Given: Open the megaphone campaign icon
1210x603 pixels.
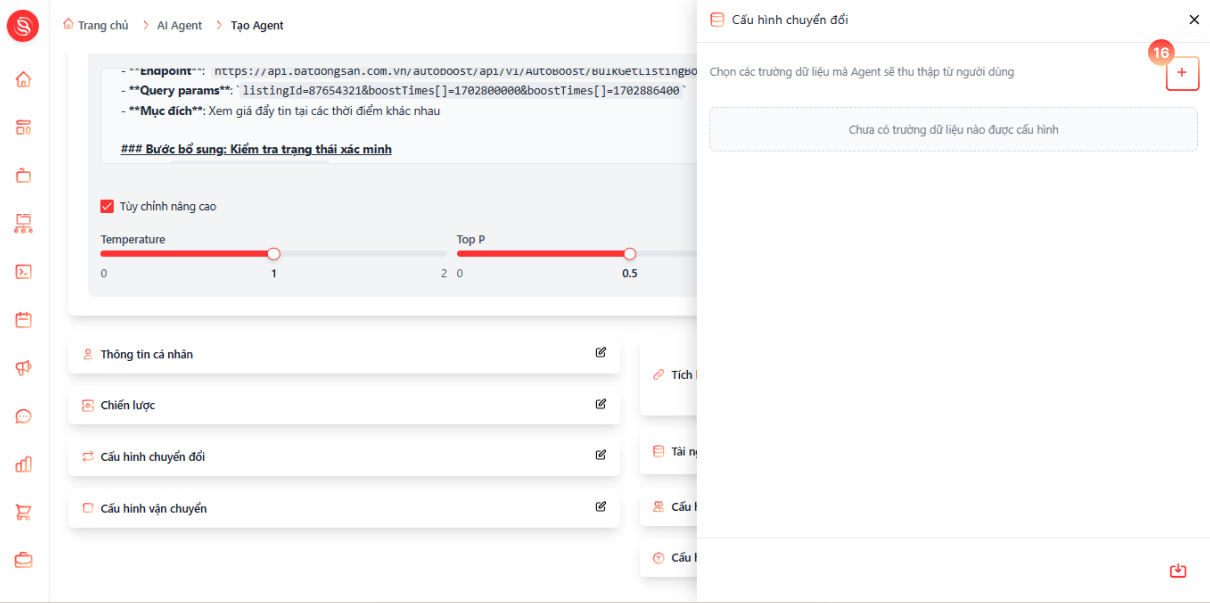Looking at the screenshot, I should (x=23, y=368).
